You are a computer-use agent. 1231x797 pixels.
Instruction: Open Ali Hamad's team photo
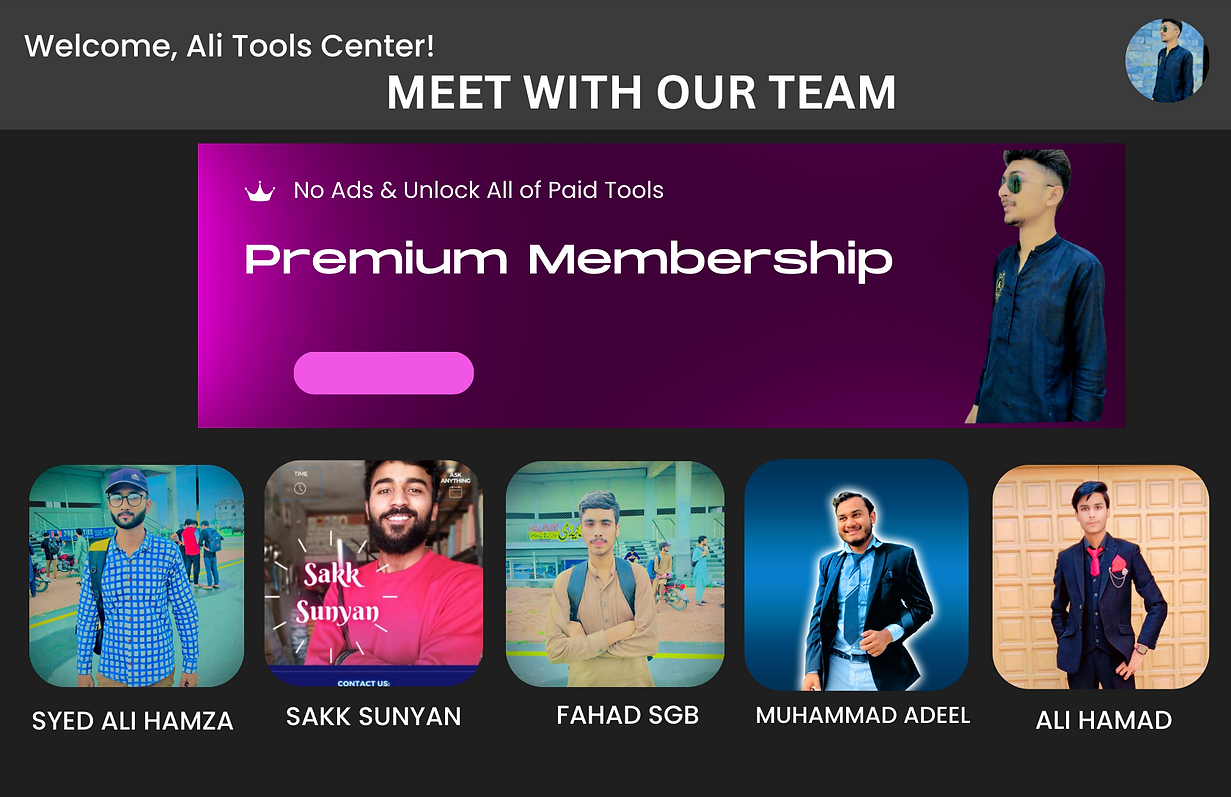point(1100,577)
